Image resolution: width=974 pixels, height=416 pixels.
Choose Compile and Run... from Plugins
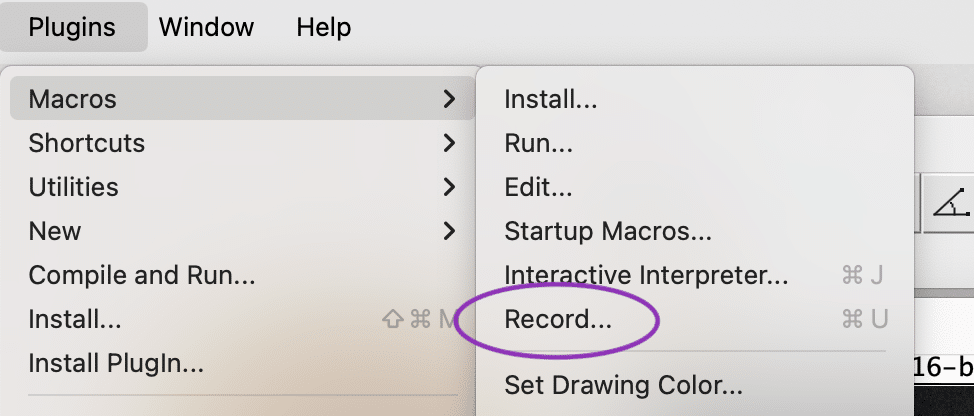point(142,275)
